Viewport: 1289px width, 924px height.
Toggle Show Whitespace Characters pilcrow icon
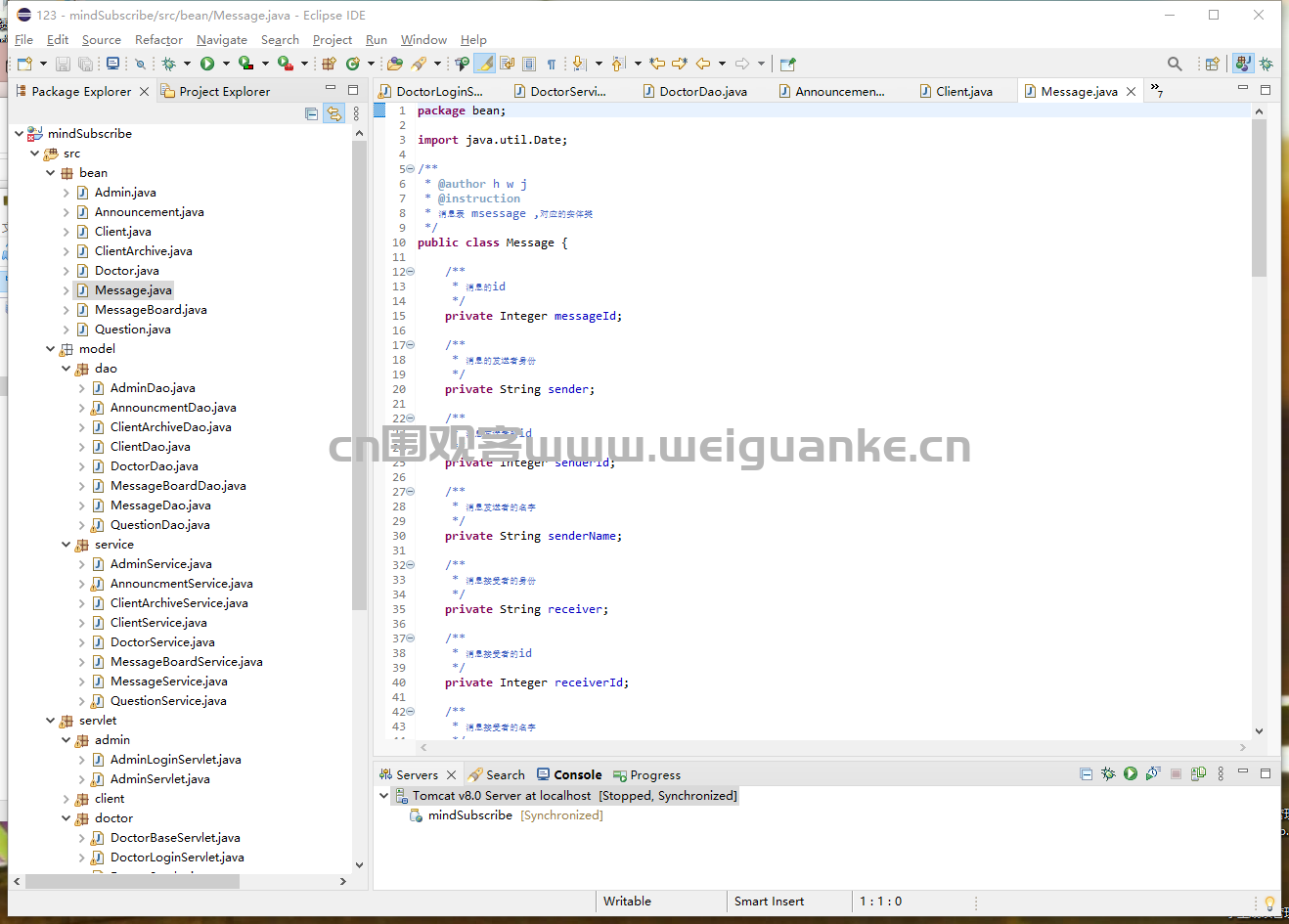click(x=551, y=64)
